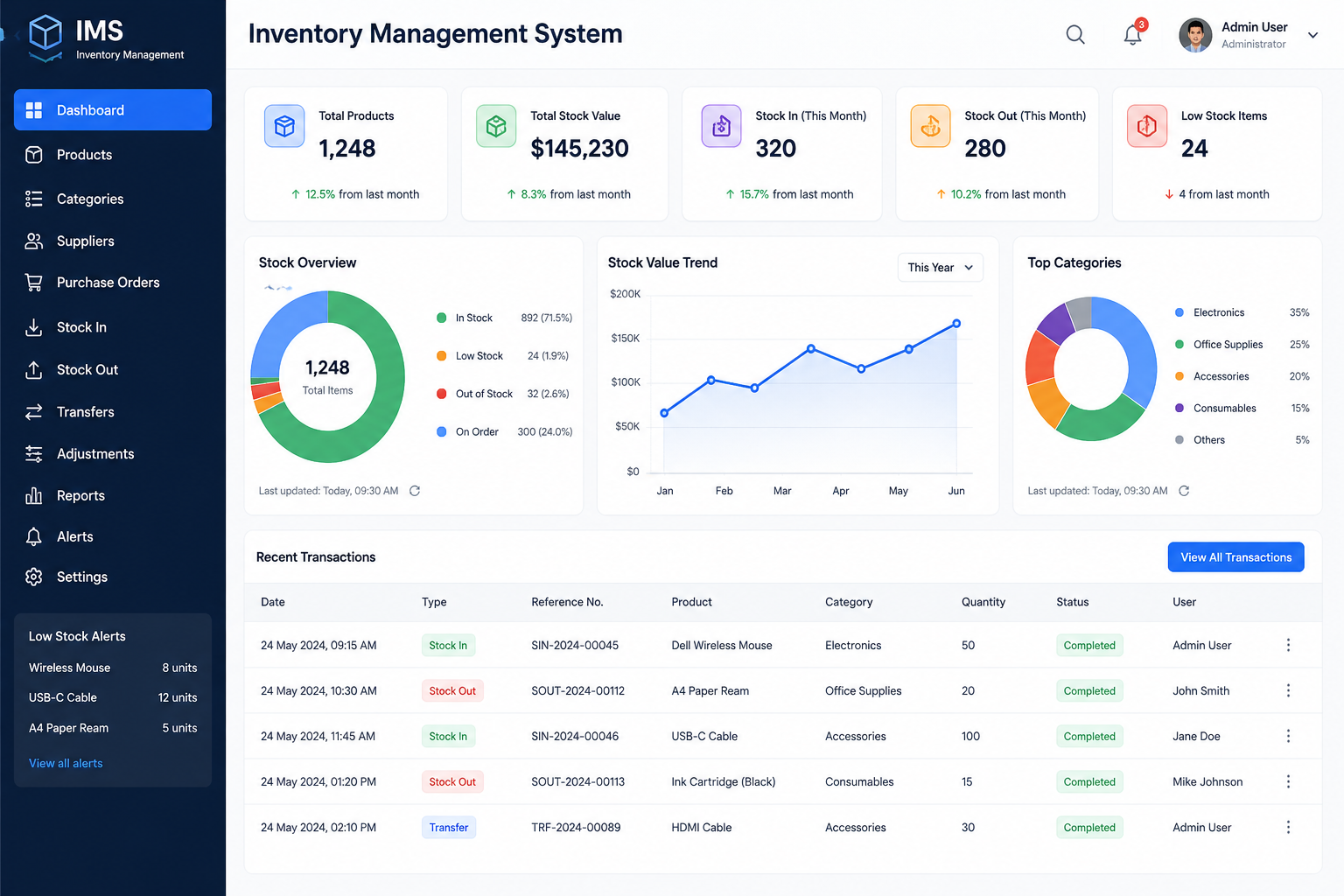Click user Mike Johnson cell

click(1207, 782)
